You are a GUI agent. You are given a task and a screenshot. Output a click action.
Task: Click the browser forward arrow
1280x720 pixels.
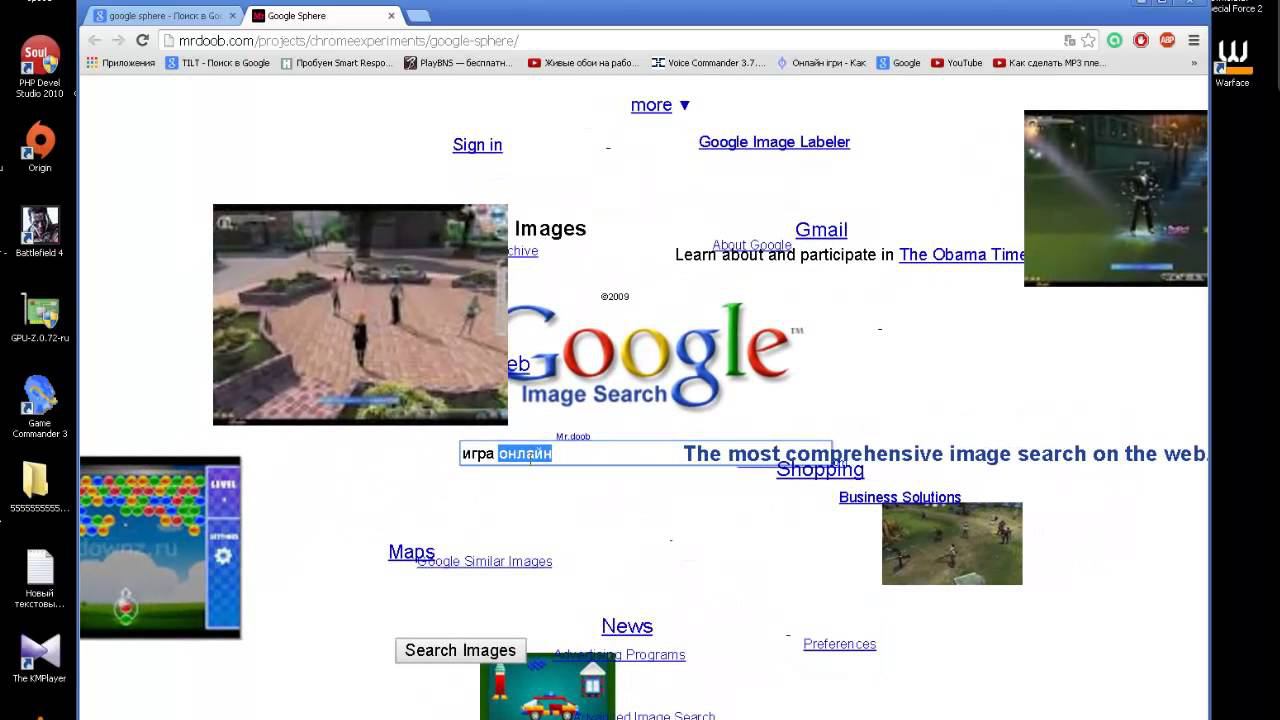[x=118, y=41]
